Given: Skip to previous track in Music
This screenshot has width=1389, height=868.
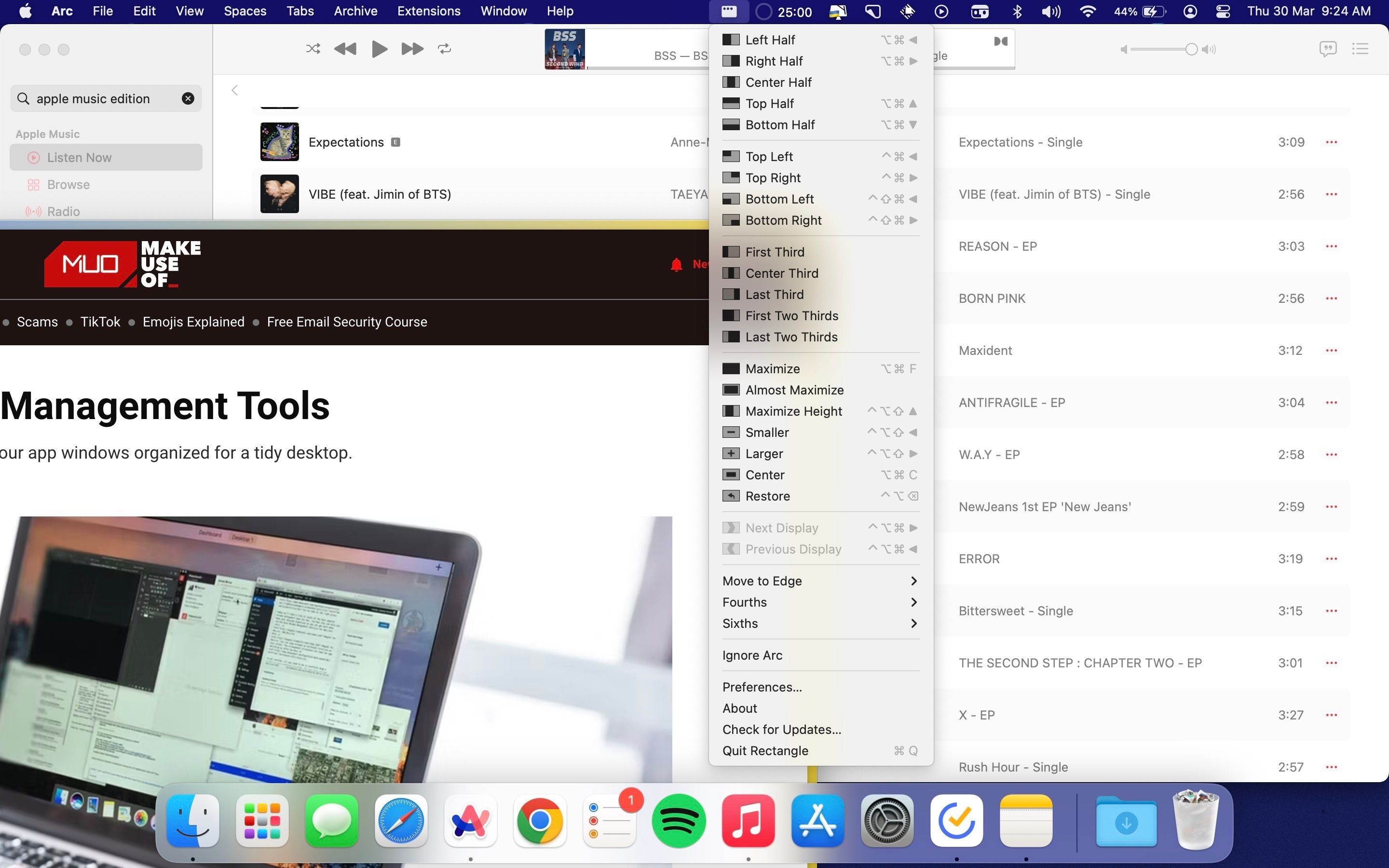Looking at the screenshot, I should click(345, 49).
